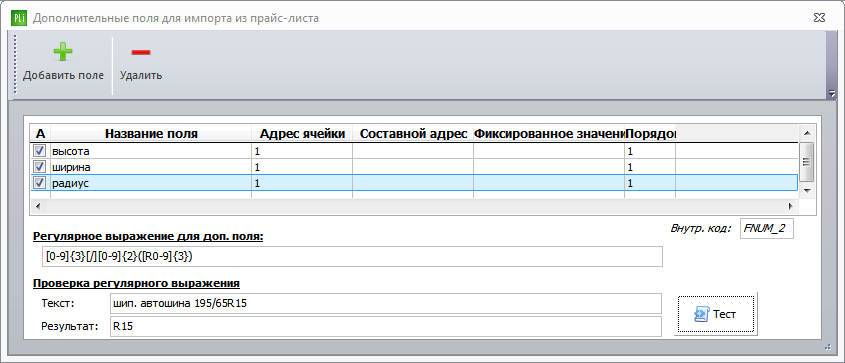Click the horizontal scrollbar left arrow

coord(38,206)
